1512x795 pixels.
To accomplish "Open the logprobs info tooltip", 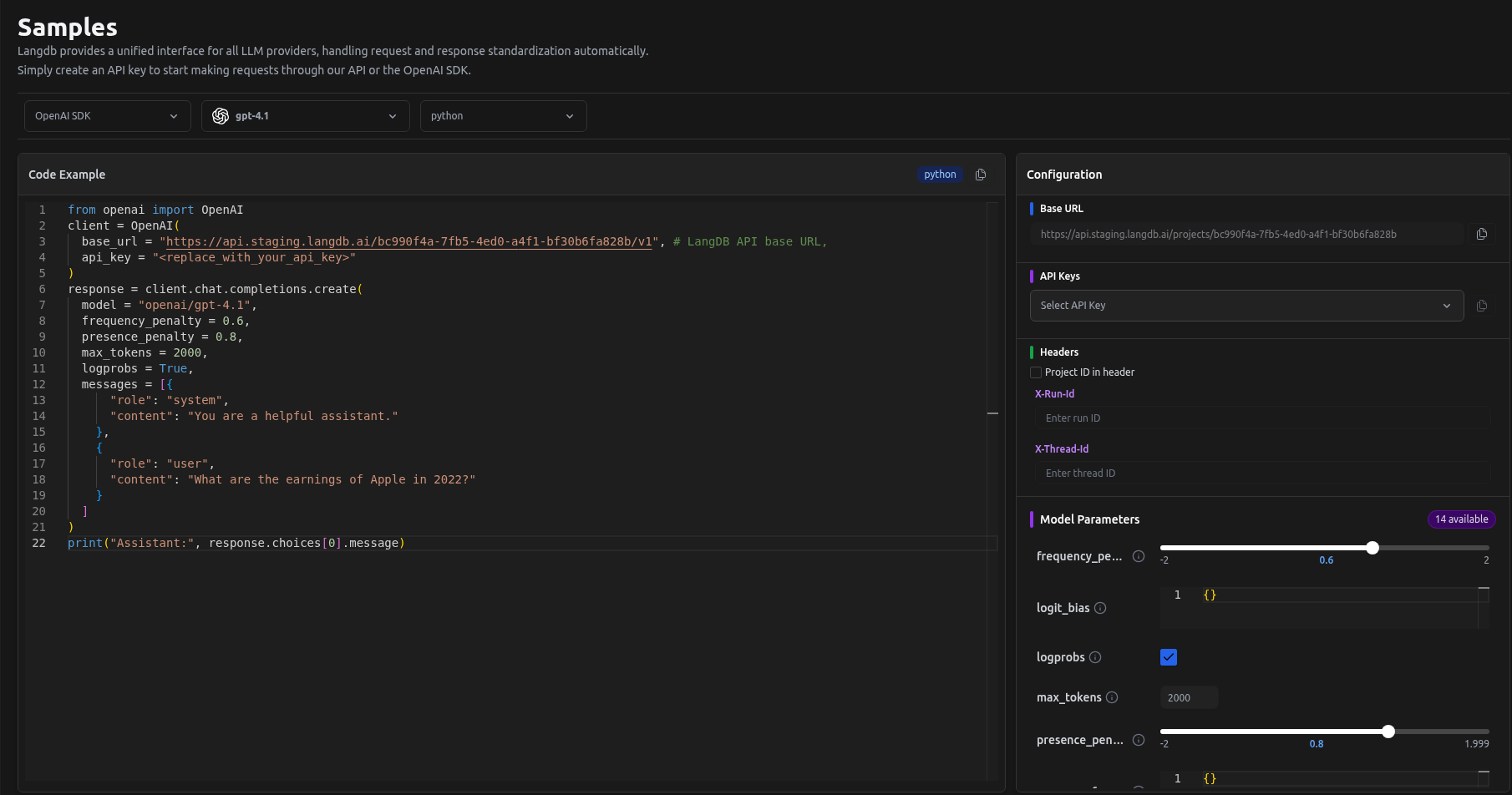I will 1095,657.
